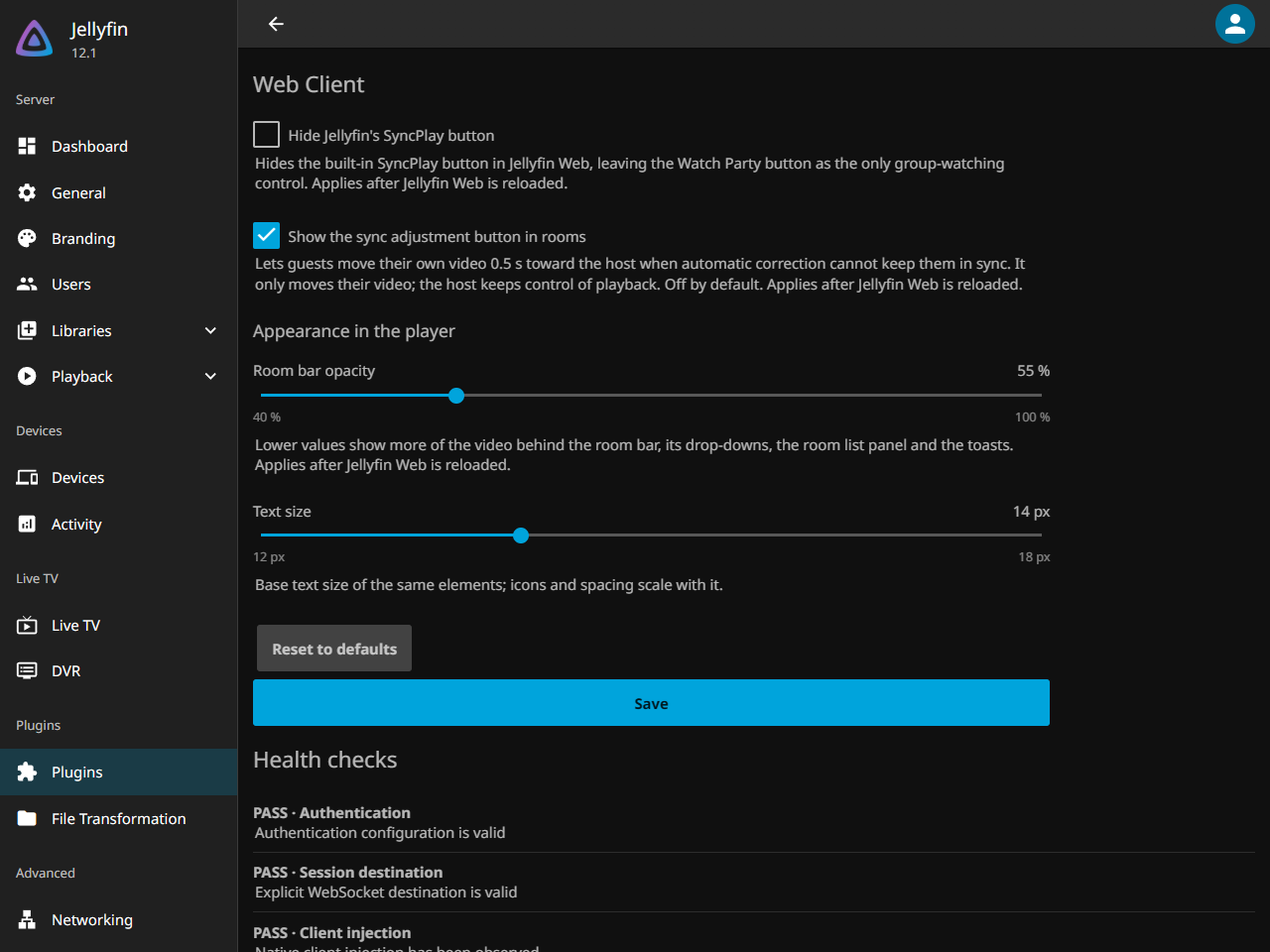Click the Jellyfin logo icon
This screenshot has height=952, width=1270.
(35, 39)
